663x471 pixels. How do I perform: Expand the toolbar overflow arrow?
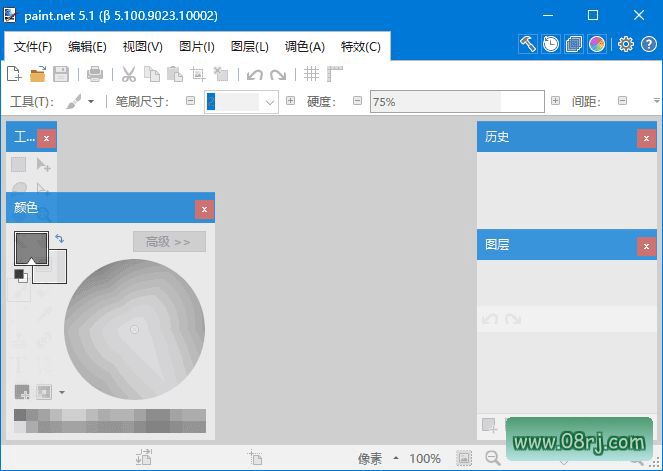[x=656, y=101]
